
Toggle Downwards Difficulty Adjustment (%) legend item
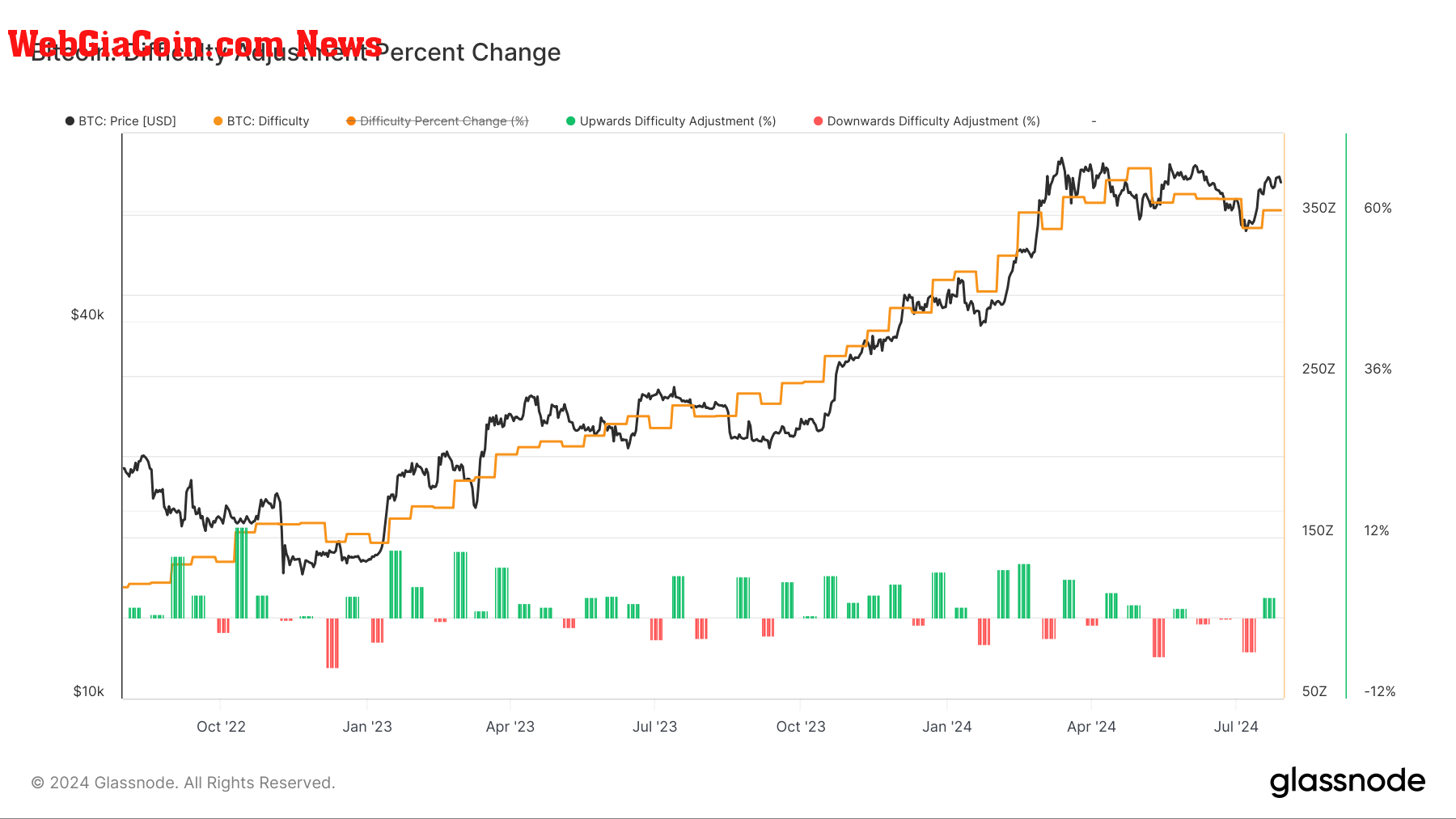coord(927,121)
